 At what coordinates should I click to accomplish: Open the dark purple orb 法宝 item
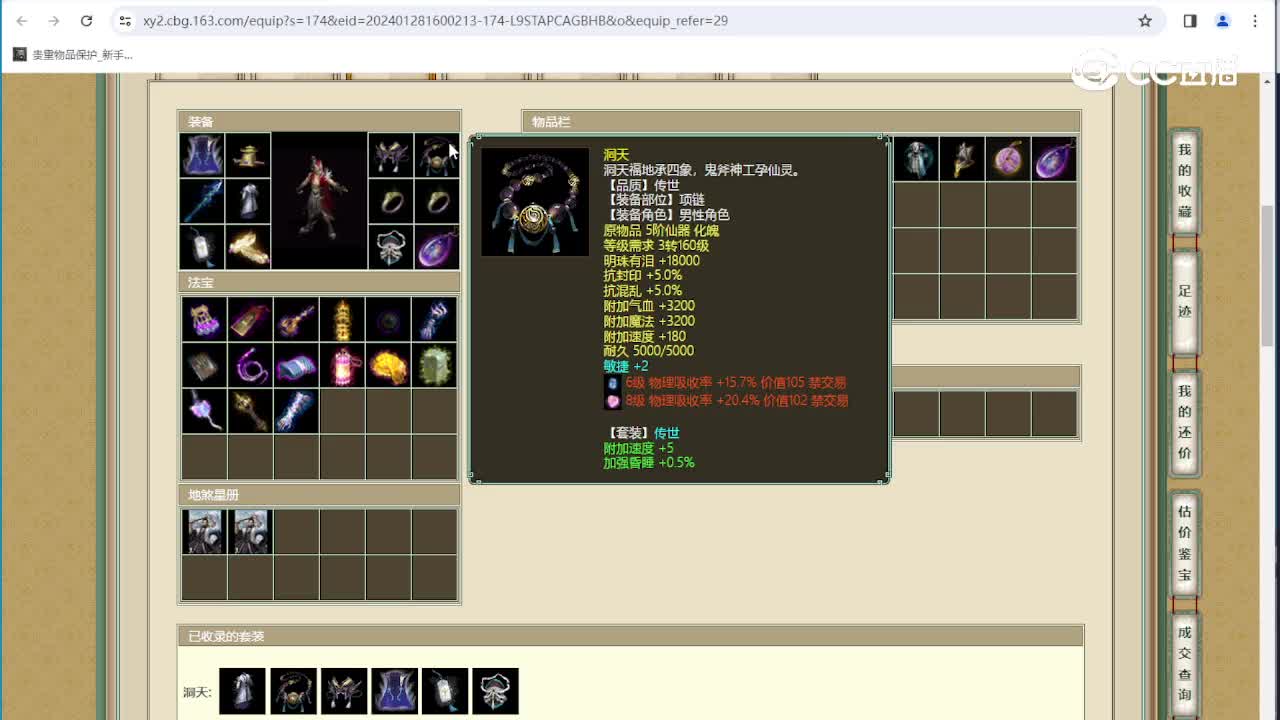click(388, 319)
